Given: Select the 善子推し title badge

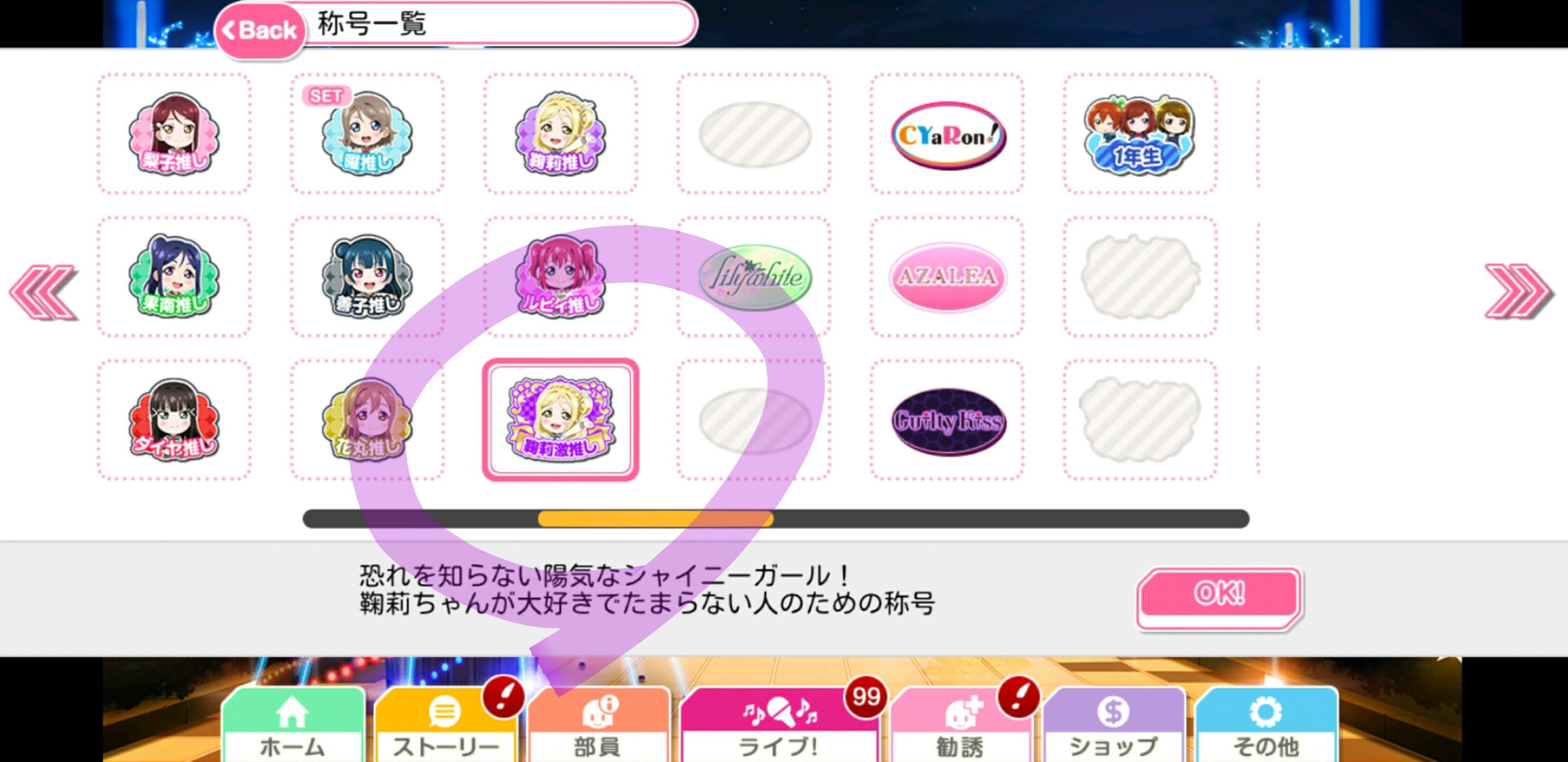Looking at the screenshot, I should (367, 277).
